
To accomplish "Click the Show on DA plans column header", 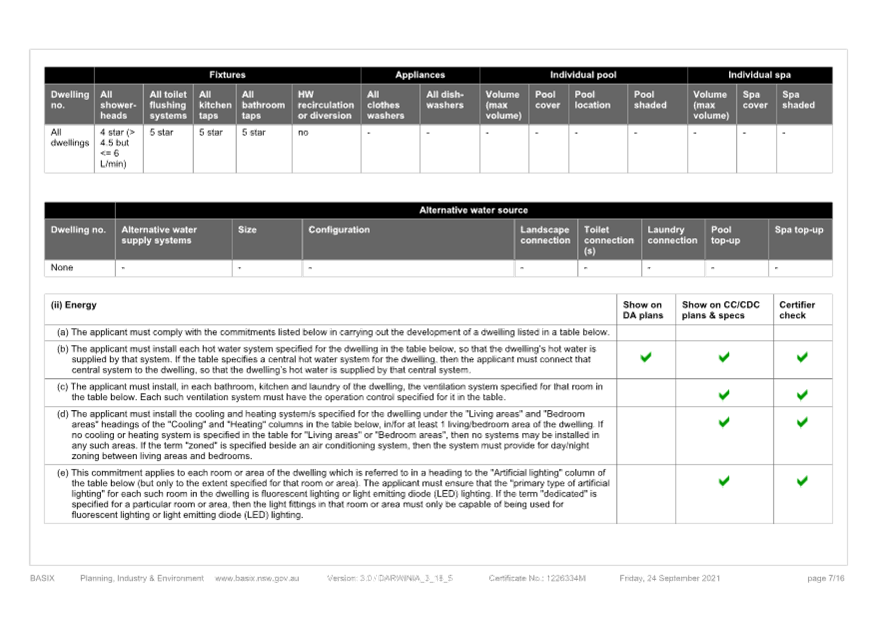I will coord(642,310).
